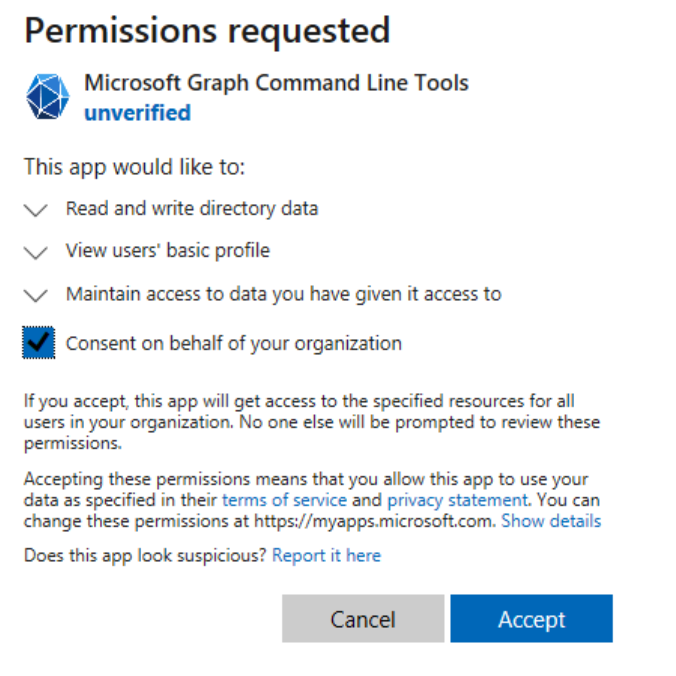The height and width of the screenshot is (676, 676).
Task: Open the privacy statement link
Action: [x=457, y=500]
